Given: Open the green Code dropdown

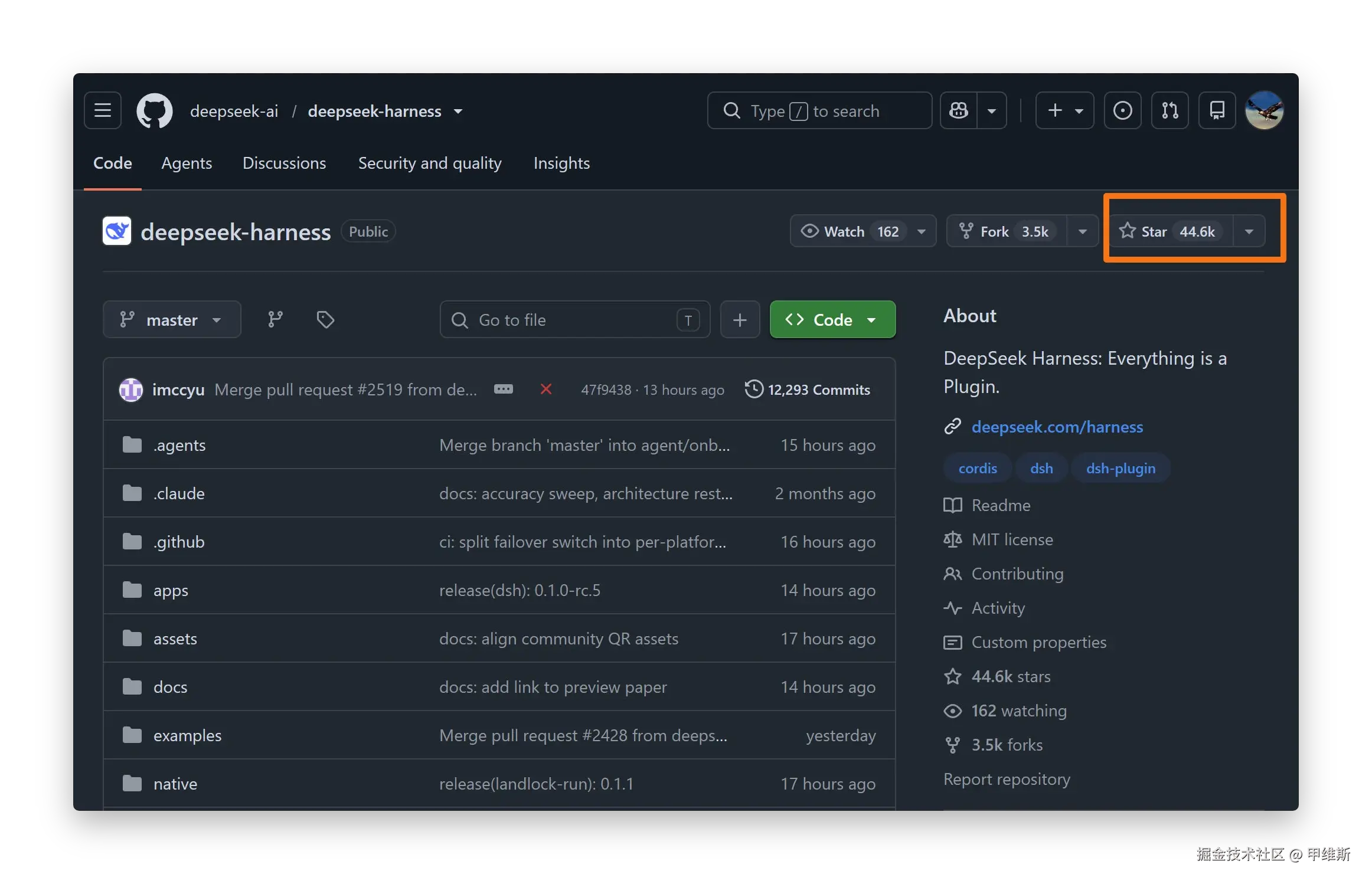Looking at the screenshot, I should pos(832,319).
